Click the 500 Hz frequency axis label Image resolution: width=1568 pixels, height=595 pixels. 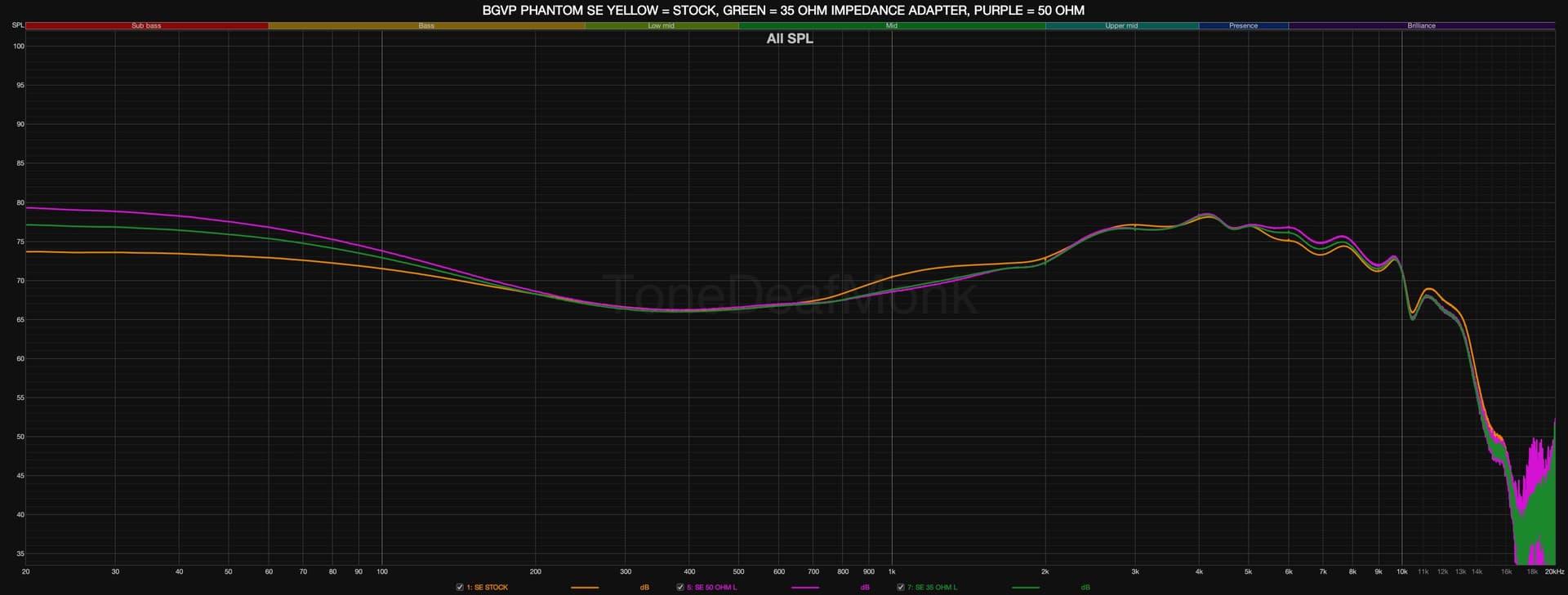(738, 572)
